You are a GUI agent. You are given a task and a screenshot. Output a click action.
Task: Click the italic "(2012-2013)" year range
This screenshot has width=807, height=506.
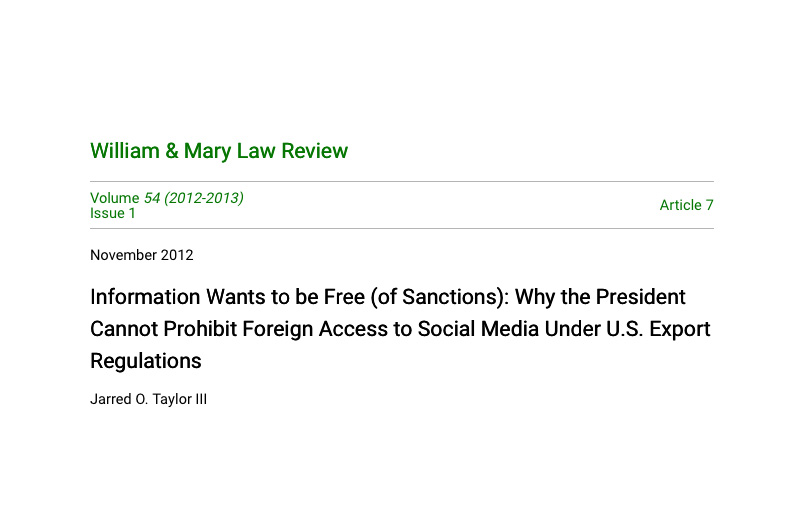(x=204, y=198)
